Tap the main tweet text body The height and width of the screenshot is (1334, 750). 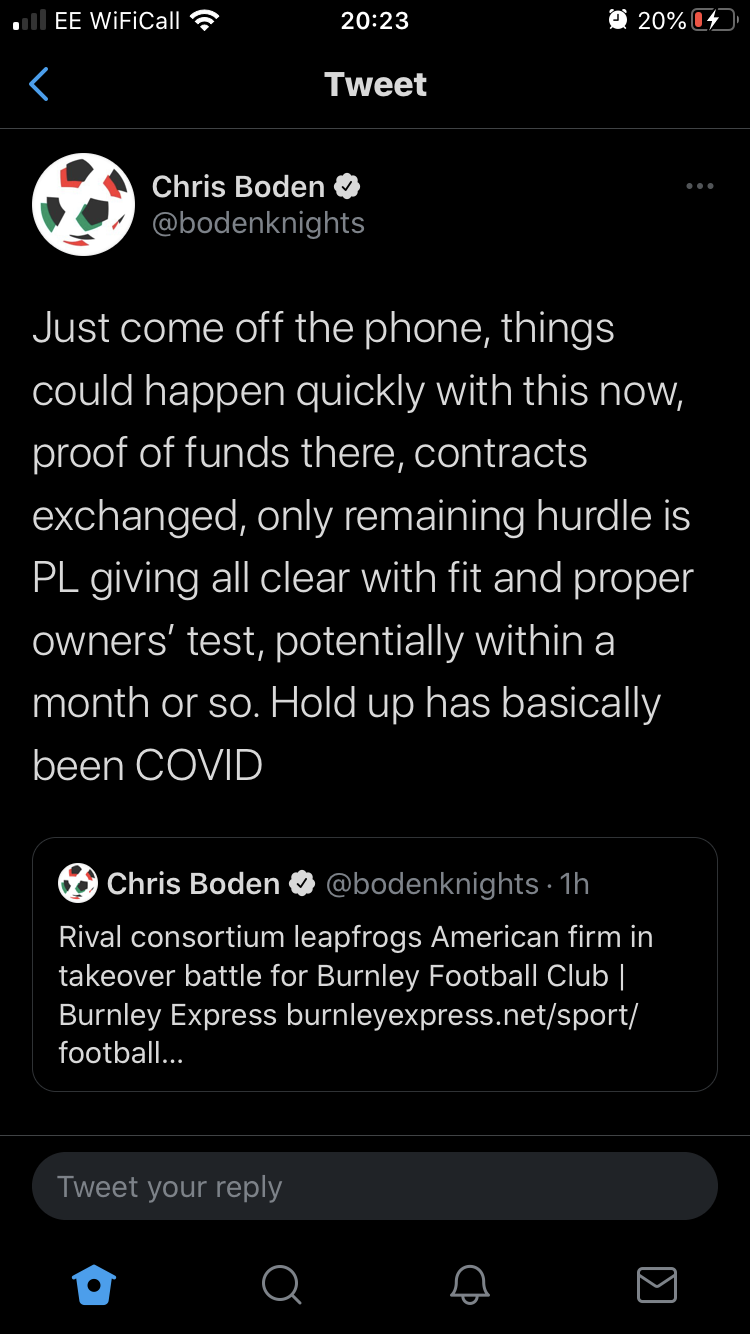point(362,547)
